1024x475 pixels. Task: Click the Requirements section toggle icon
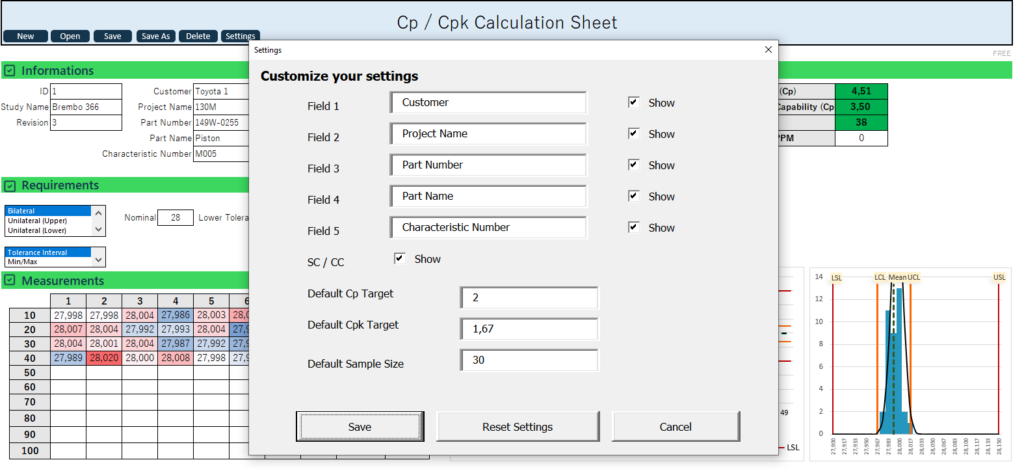(10, 185)
